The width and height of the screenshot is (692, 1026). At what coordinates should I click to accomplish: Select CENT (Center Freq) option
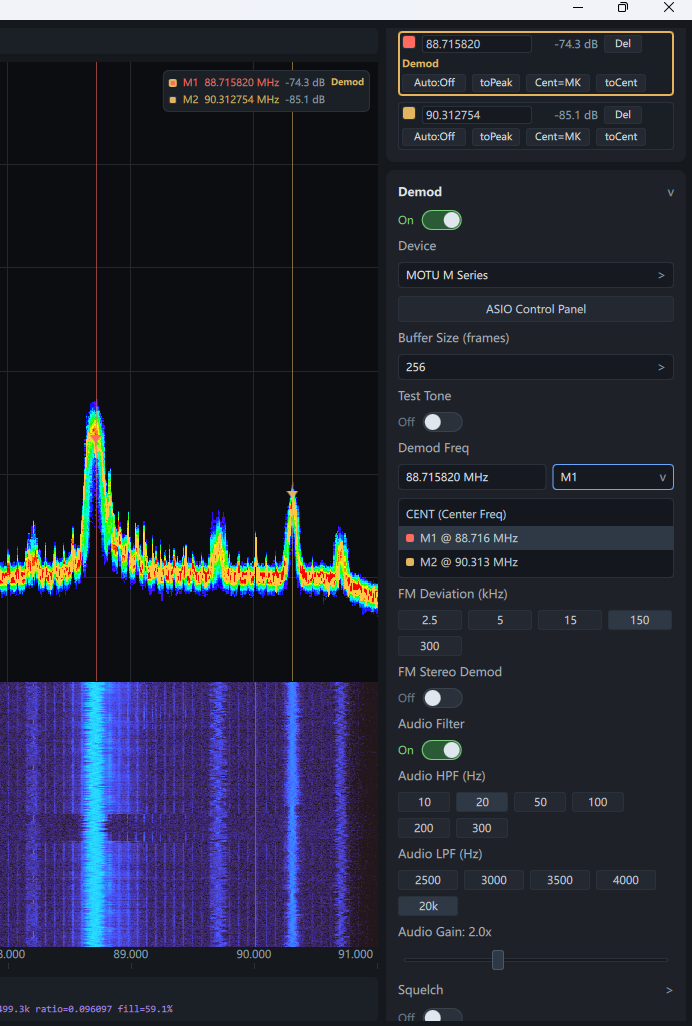tap(535, 514)
